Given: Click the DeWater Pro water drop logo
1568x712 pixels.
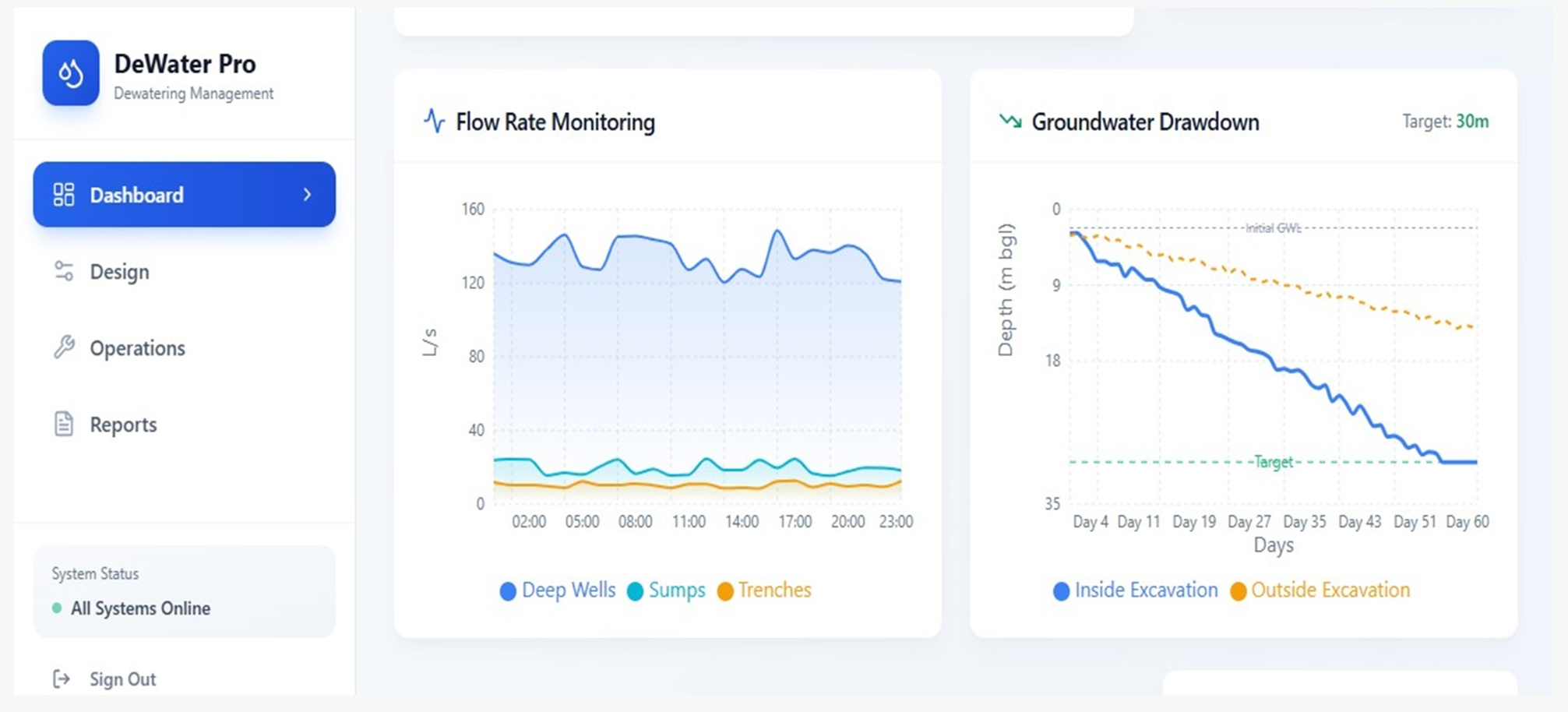Looking at the screenshot, I should (x=71, y=73).
